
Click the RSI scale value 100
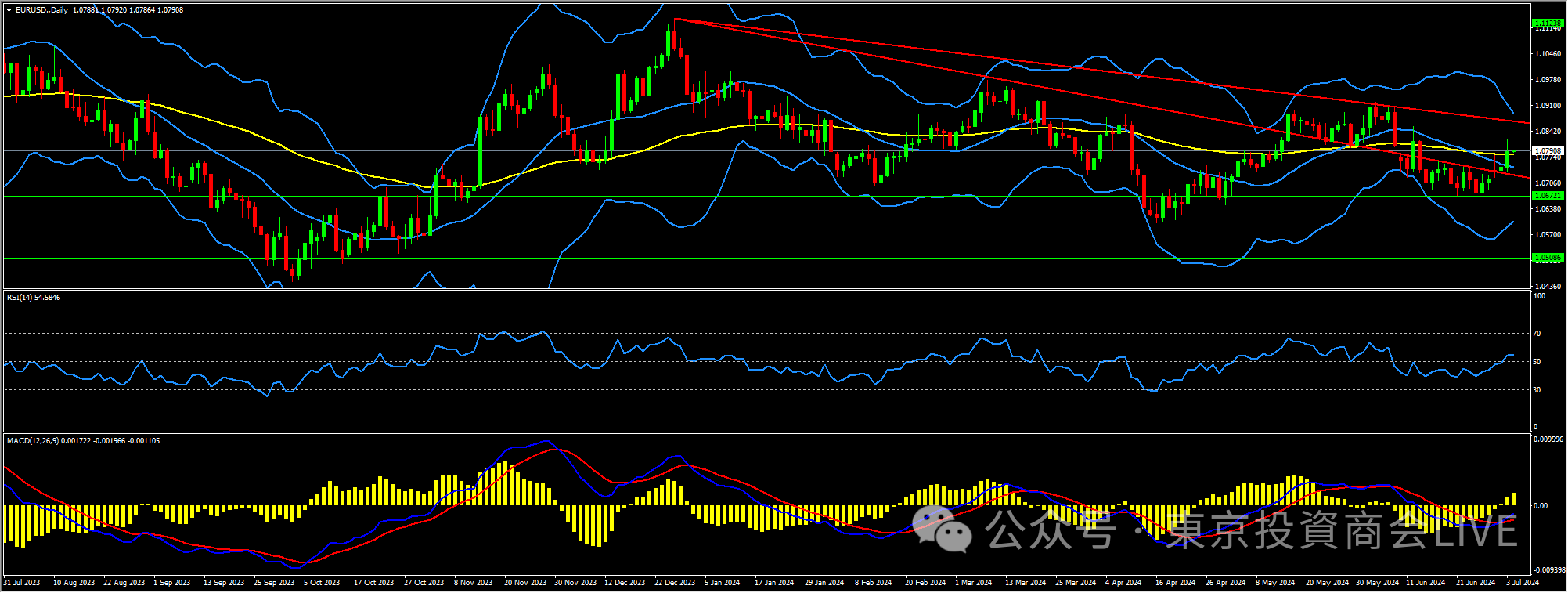(x=1539, y=296)
